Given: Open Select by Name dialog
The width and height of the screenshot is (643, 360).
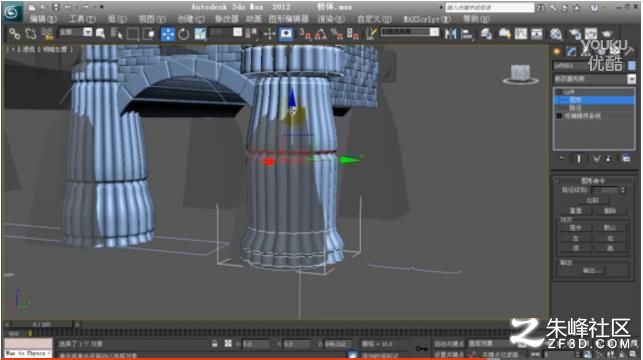Looking at the screenshot, I should pos(116,34).
